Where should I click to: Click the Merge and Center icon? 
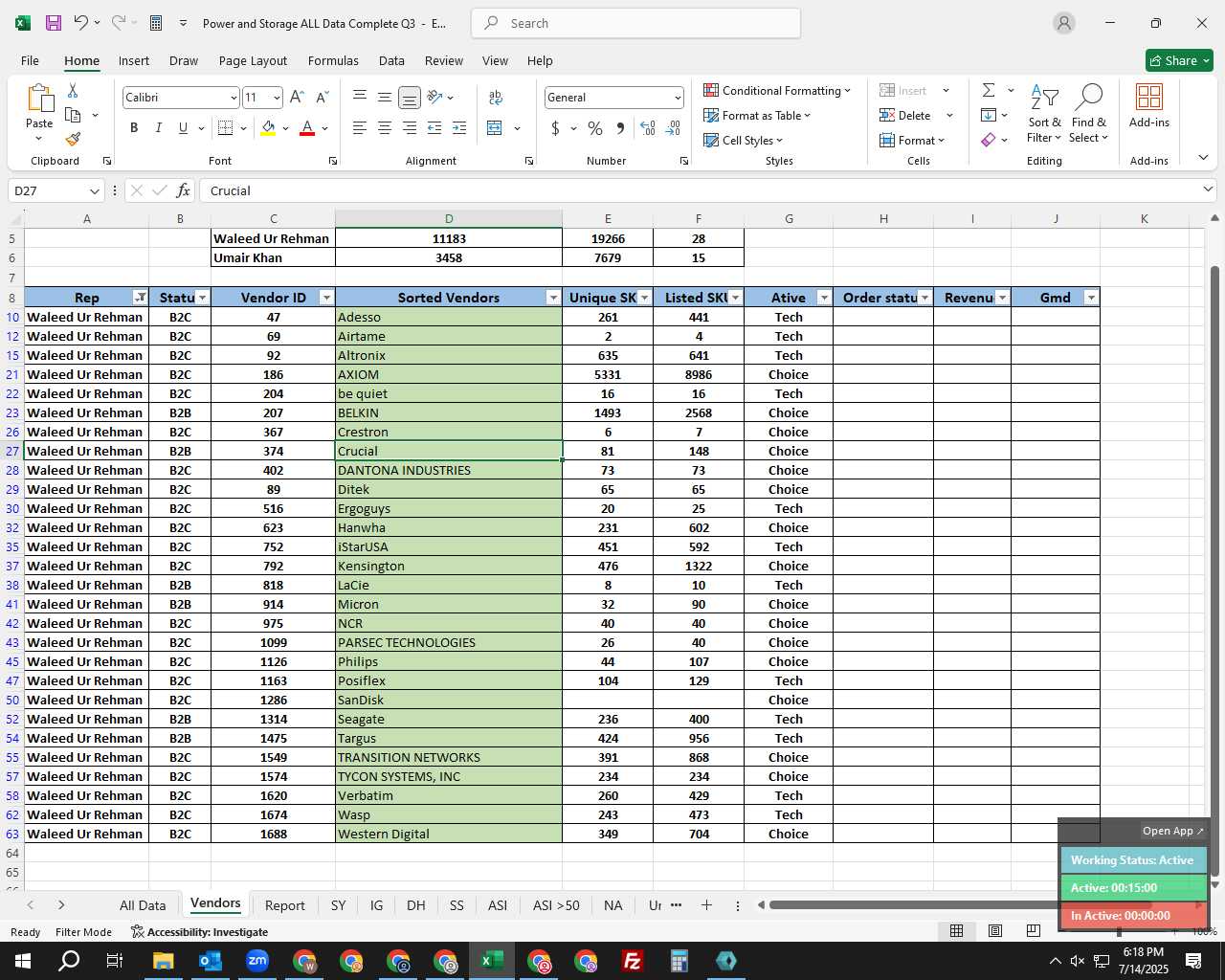(495, 128)
